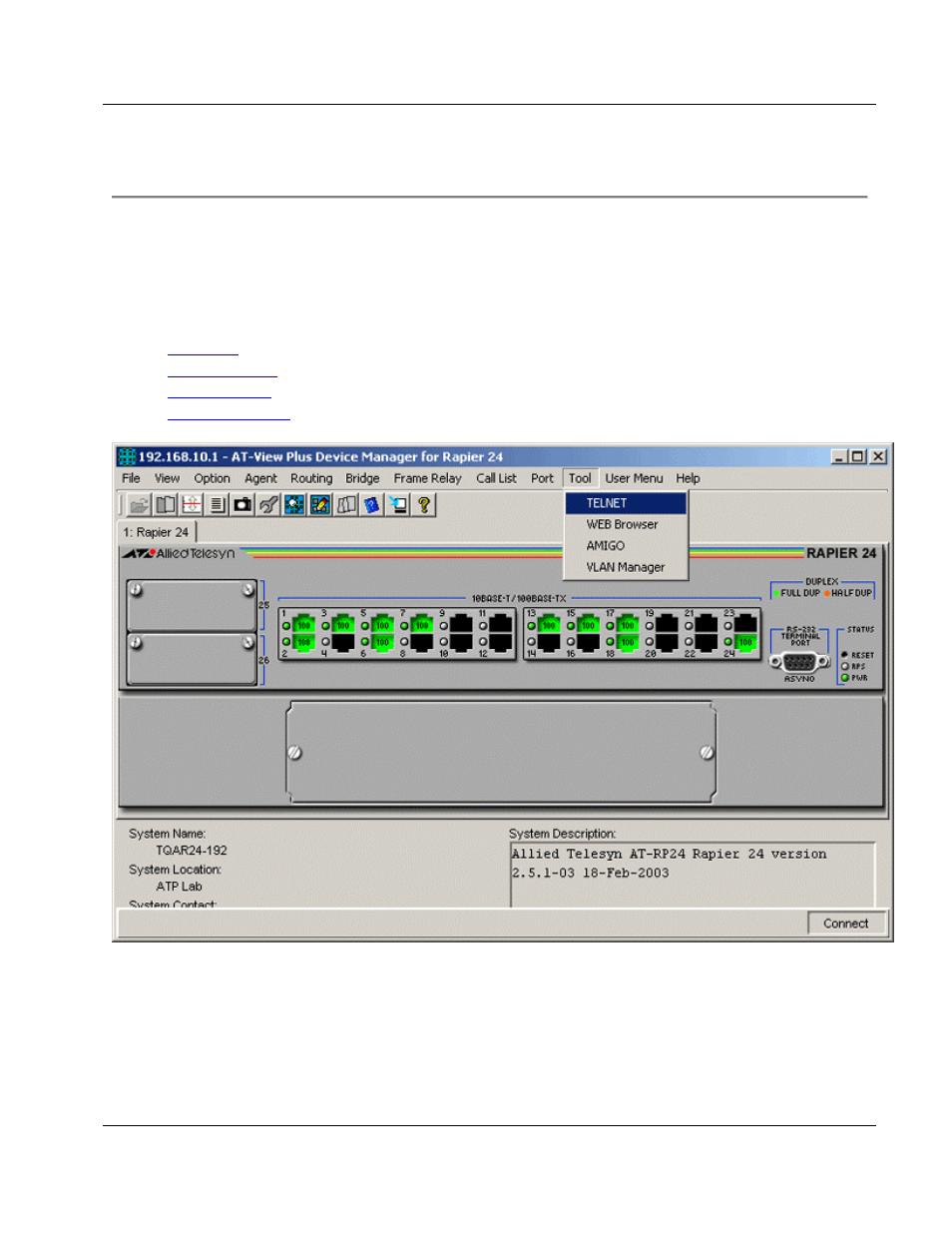Screen dimensions: 952x1233
Task: Choose TELNET from the Tool menu
Action: tap(626, 503)
